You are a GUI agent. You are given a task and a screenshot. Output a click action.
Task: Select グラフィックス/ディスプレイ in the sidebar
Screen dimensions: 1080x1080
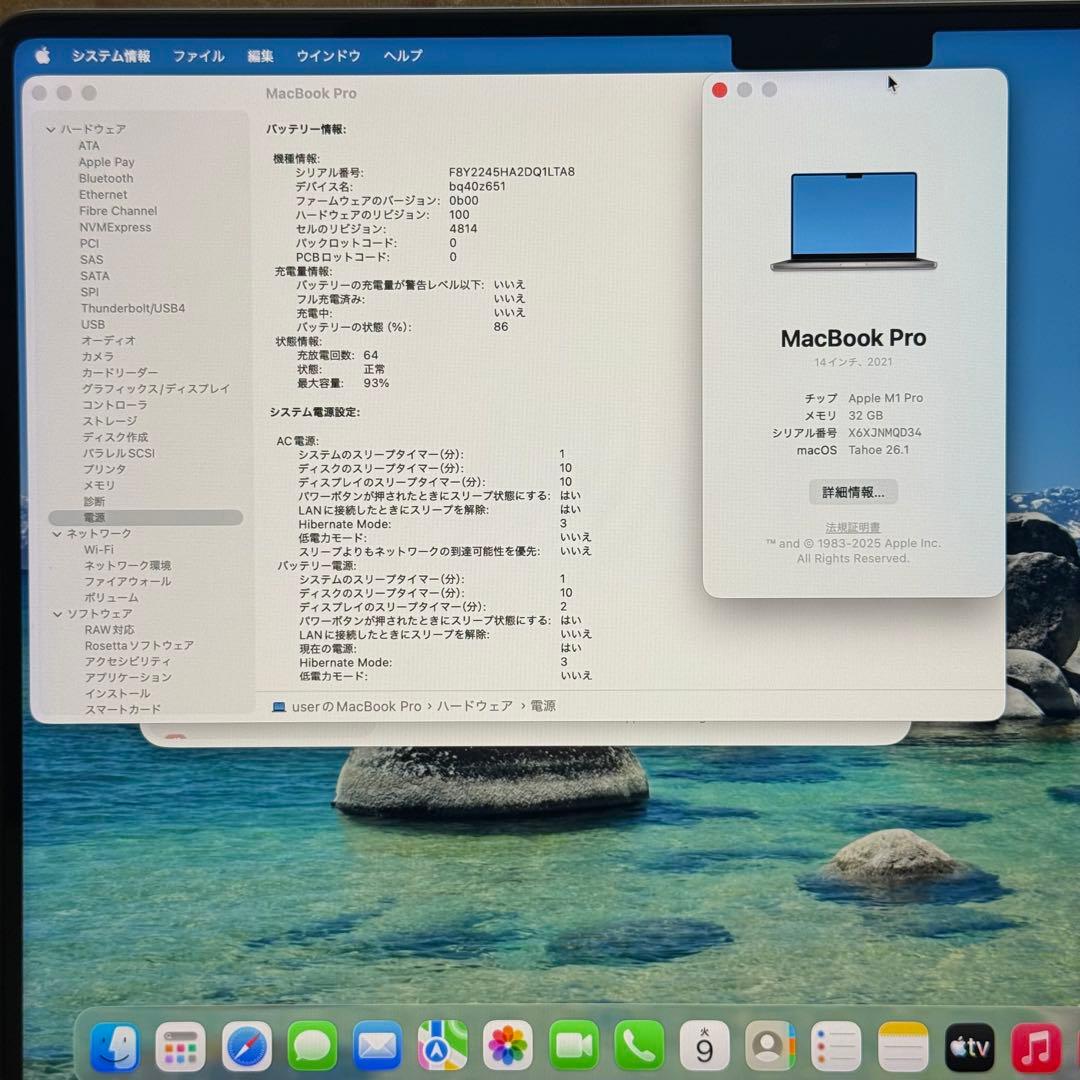(x=156, y=388)
